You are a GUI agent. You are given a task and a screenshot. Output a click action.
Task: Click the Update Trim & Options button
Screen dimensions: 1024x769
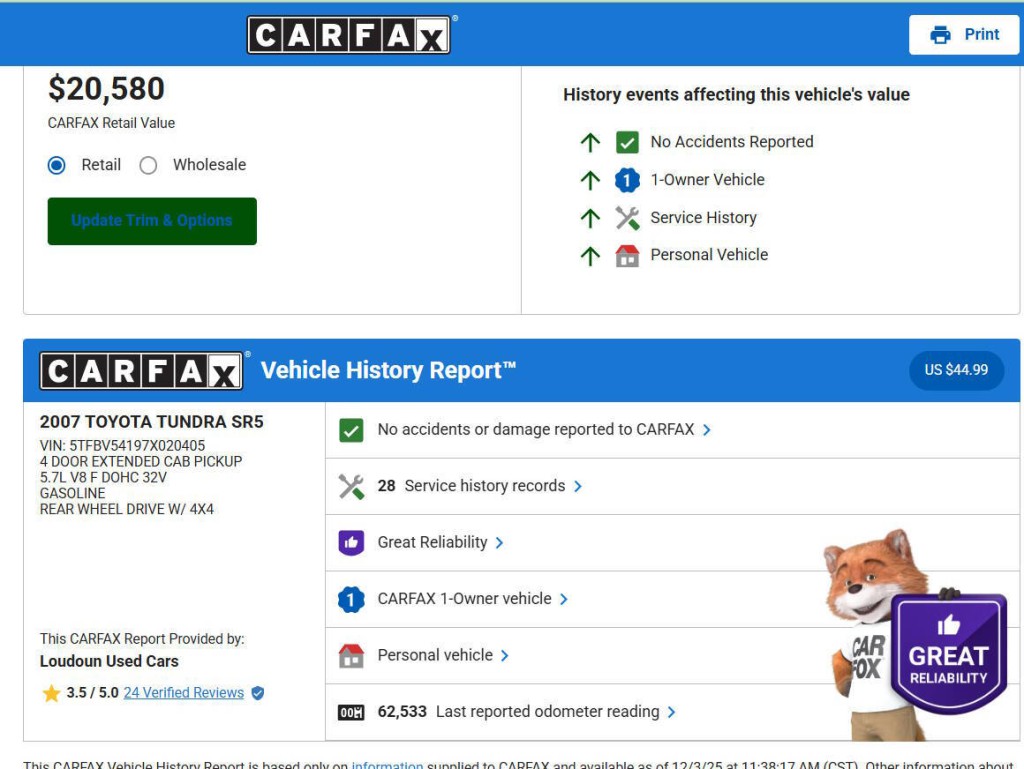pyautogui.click(x=152, y=219)
